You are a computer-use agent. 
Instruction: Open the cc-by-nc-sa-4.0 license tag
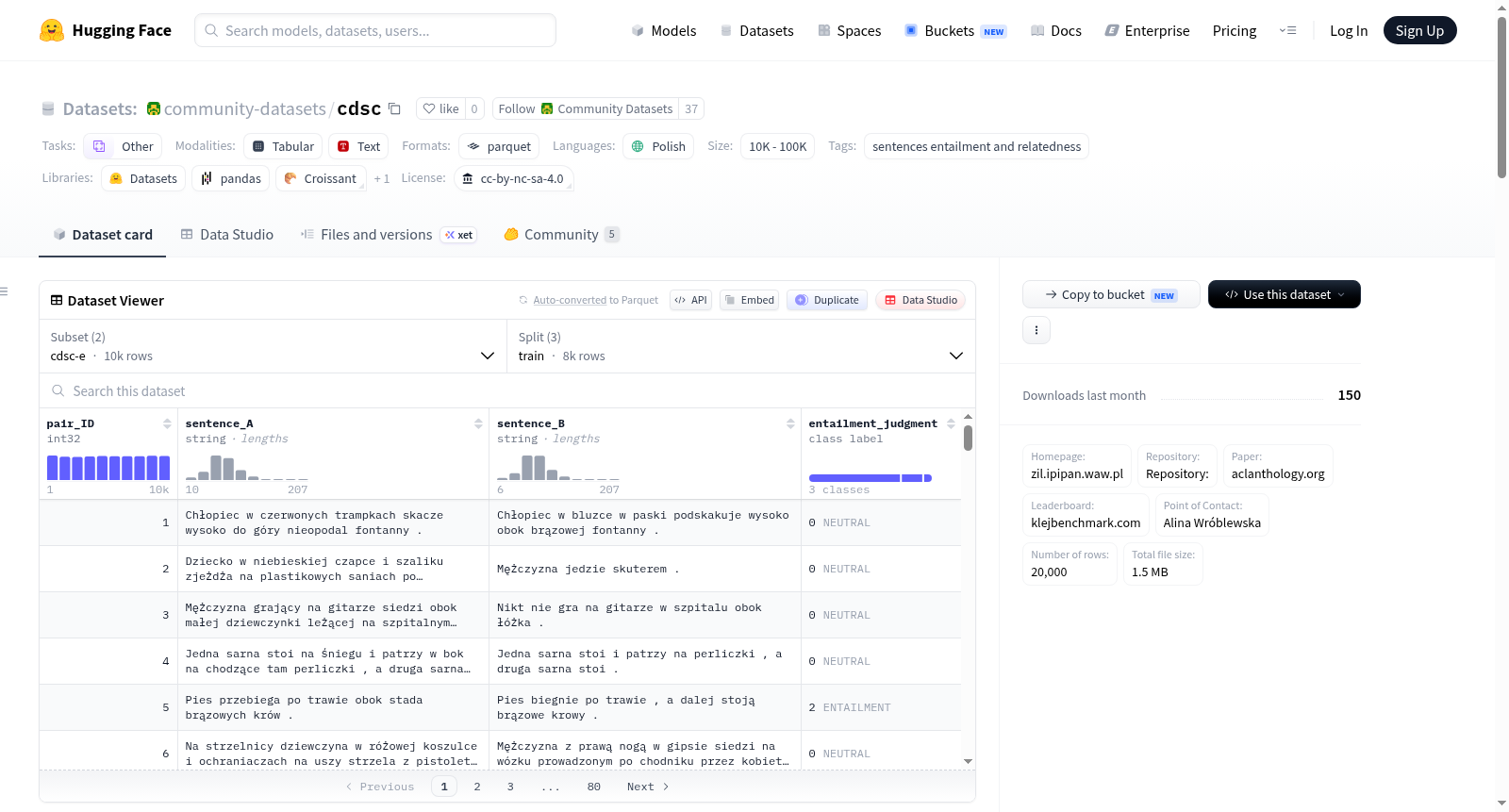[x=513, y=178]
